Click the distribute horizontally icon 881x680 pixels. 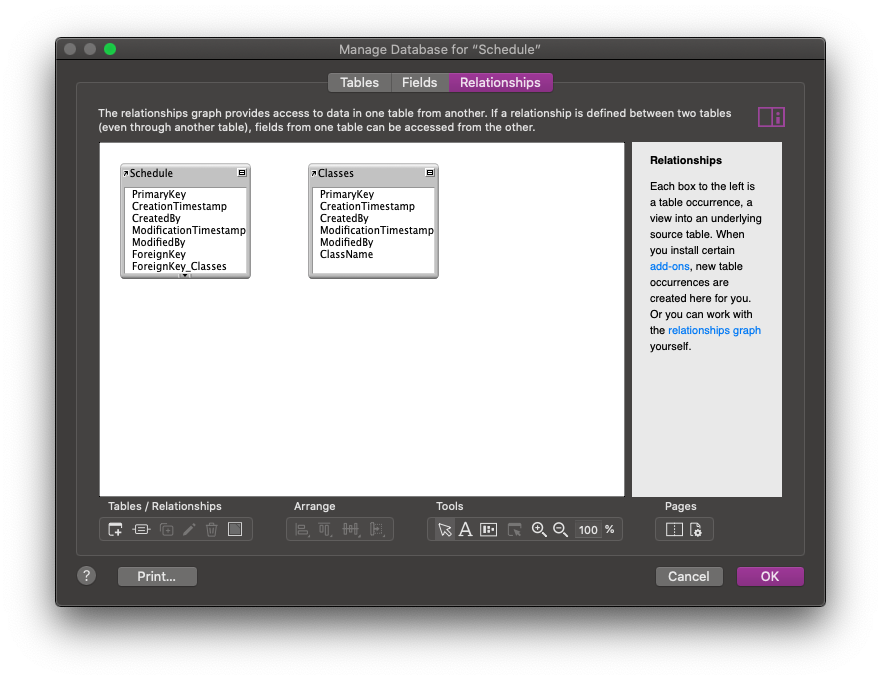click(x=351, y=529)
